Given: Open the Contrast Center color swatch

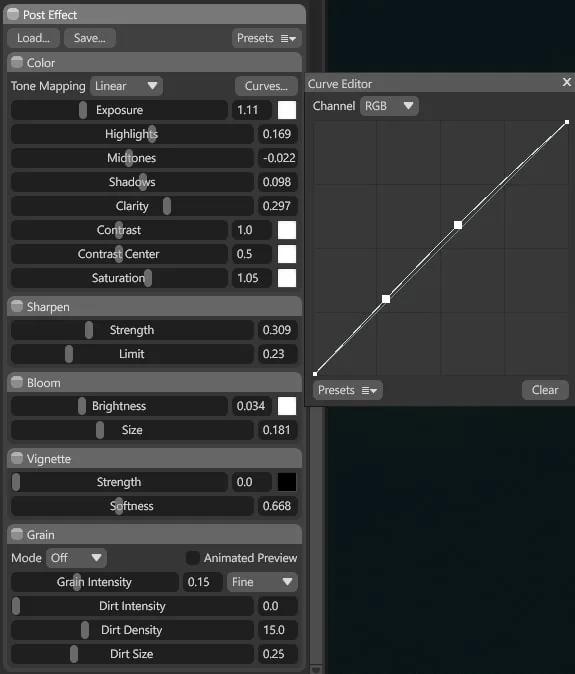Looking at the screenshot, I should pyautogui.click(x=287, y=254).
